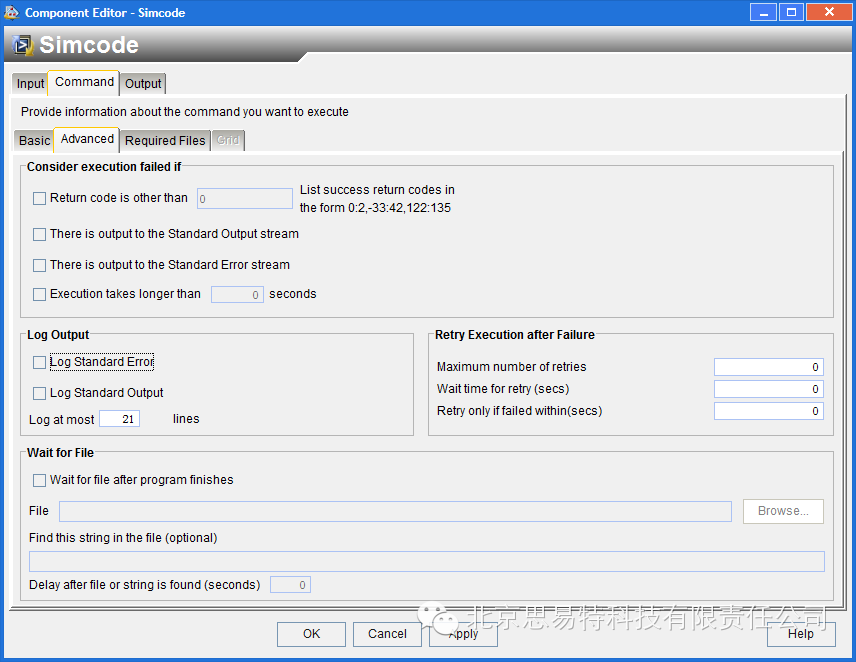The image size is (856, 662).
Task: Click Delay after file found seconds field
Action: [290, 585]
